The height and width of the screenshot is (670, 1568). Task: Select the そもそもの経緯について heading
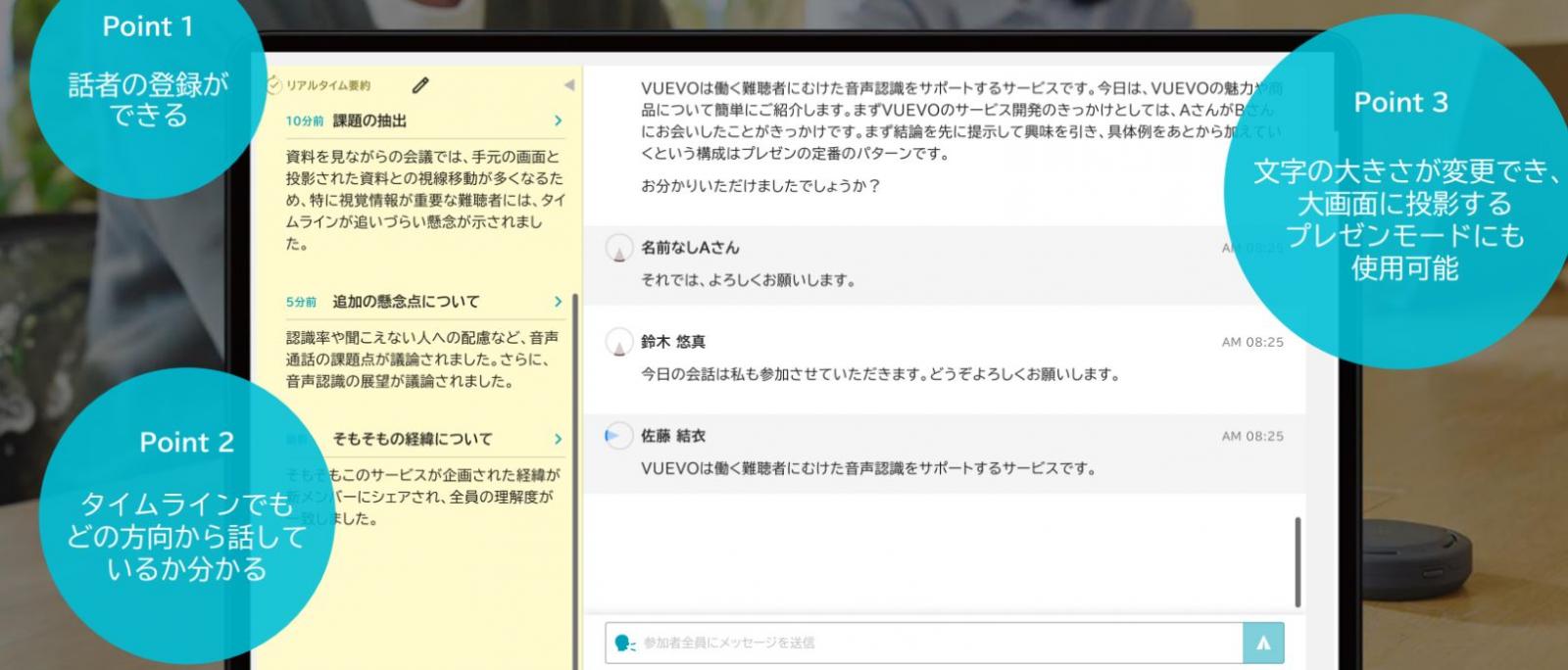413,439
